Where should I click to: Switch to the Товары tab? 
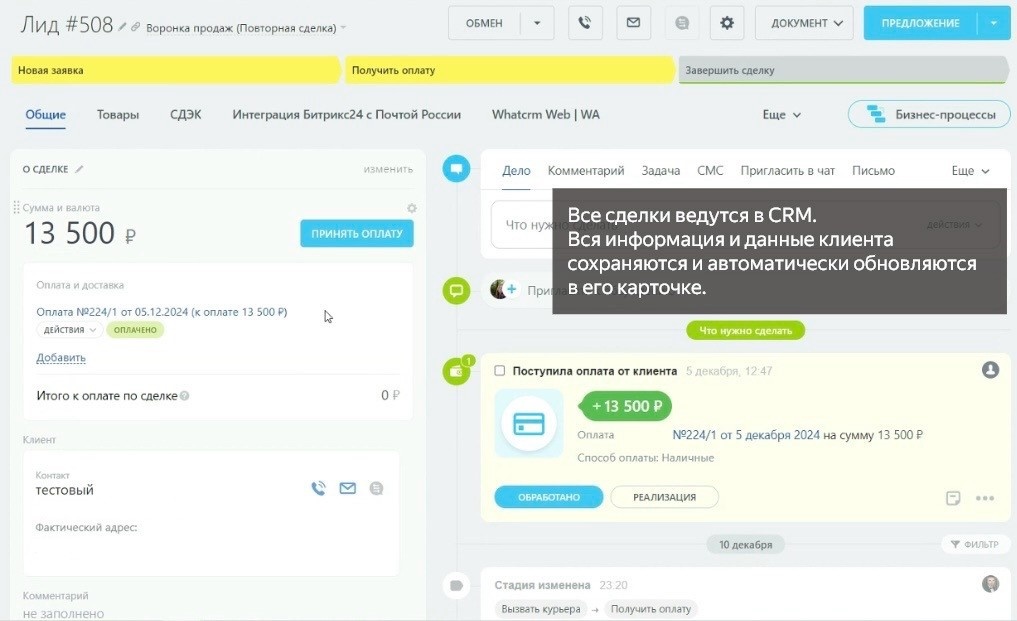point(118,115)
